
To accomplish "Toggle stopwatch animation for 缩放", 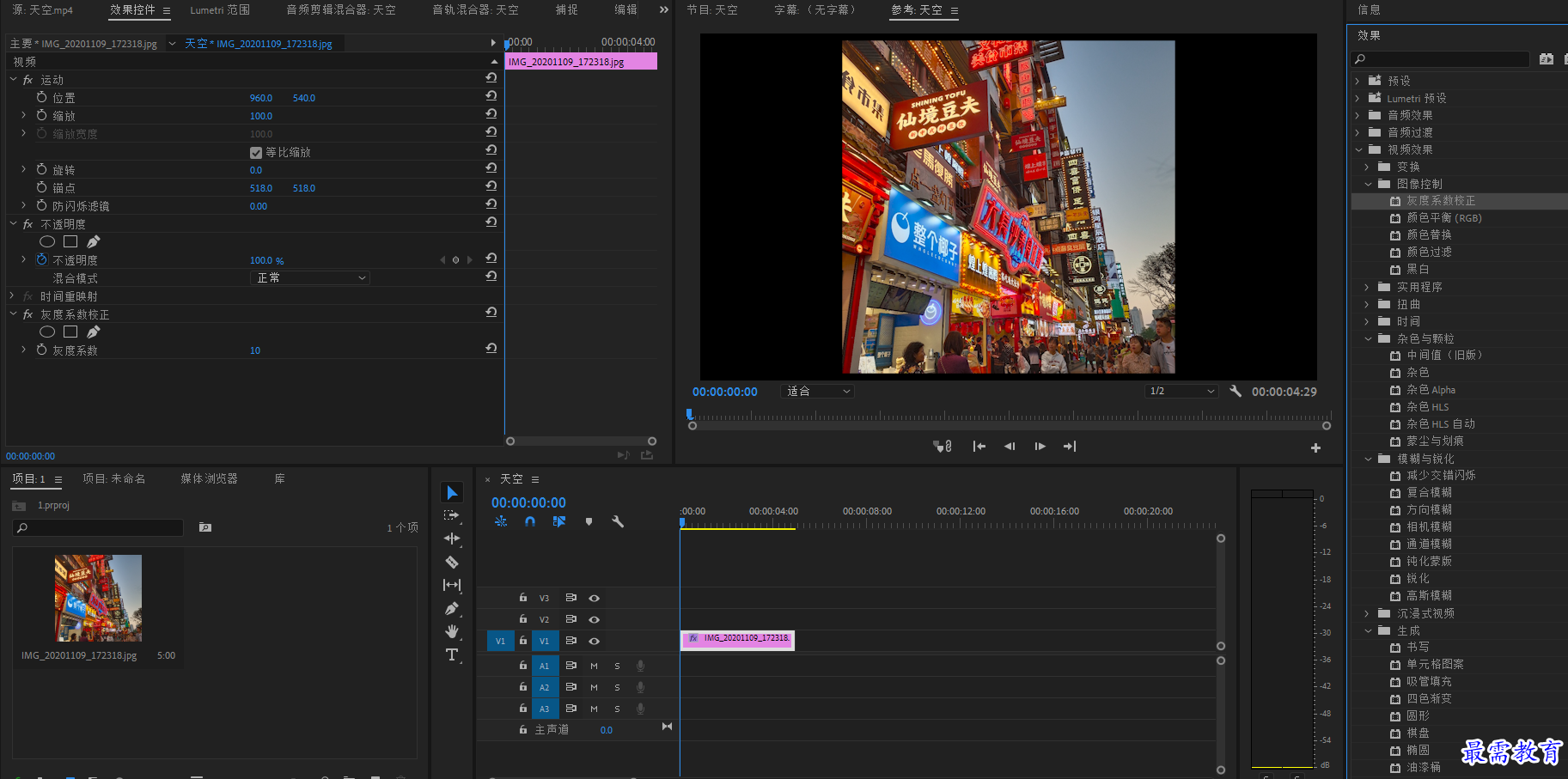I will click(41, 115).
